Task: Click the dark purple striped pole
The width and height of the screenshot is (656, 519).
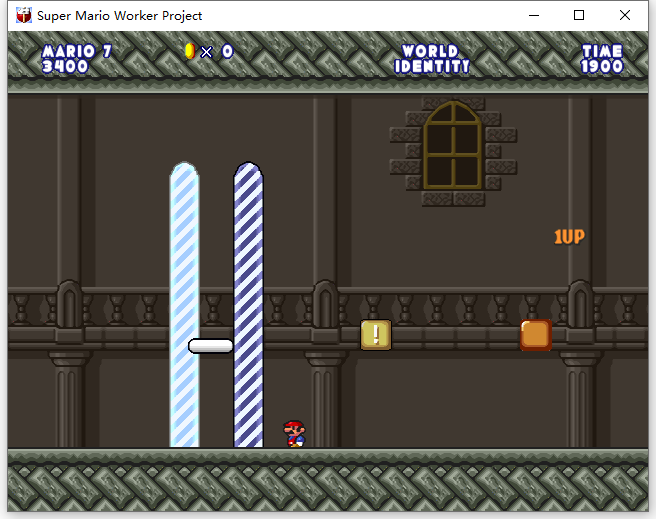Action: 248,304
